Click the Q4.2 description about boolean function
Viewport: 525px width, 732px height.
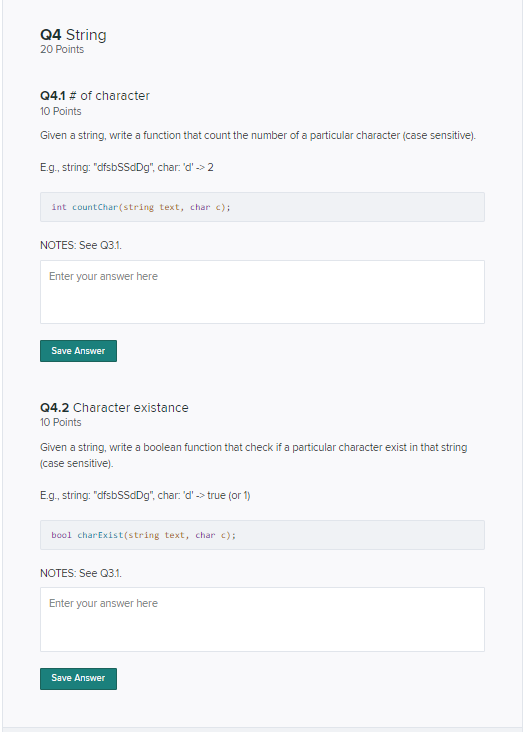254,455
